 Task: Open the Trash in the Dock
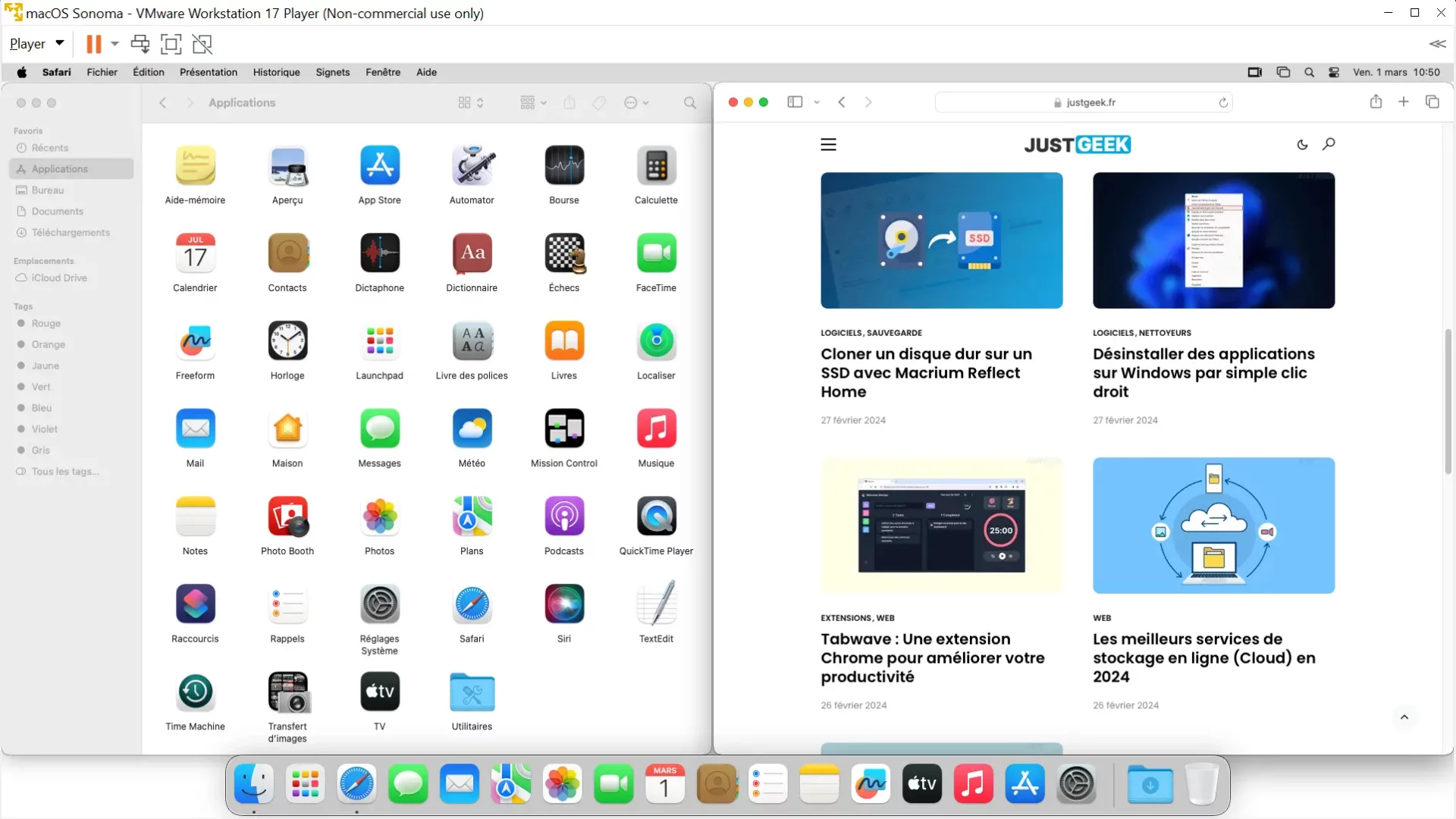click(1201, 783)
